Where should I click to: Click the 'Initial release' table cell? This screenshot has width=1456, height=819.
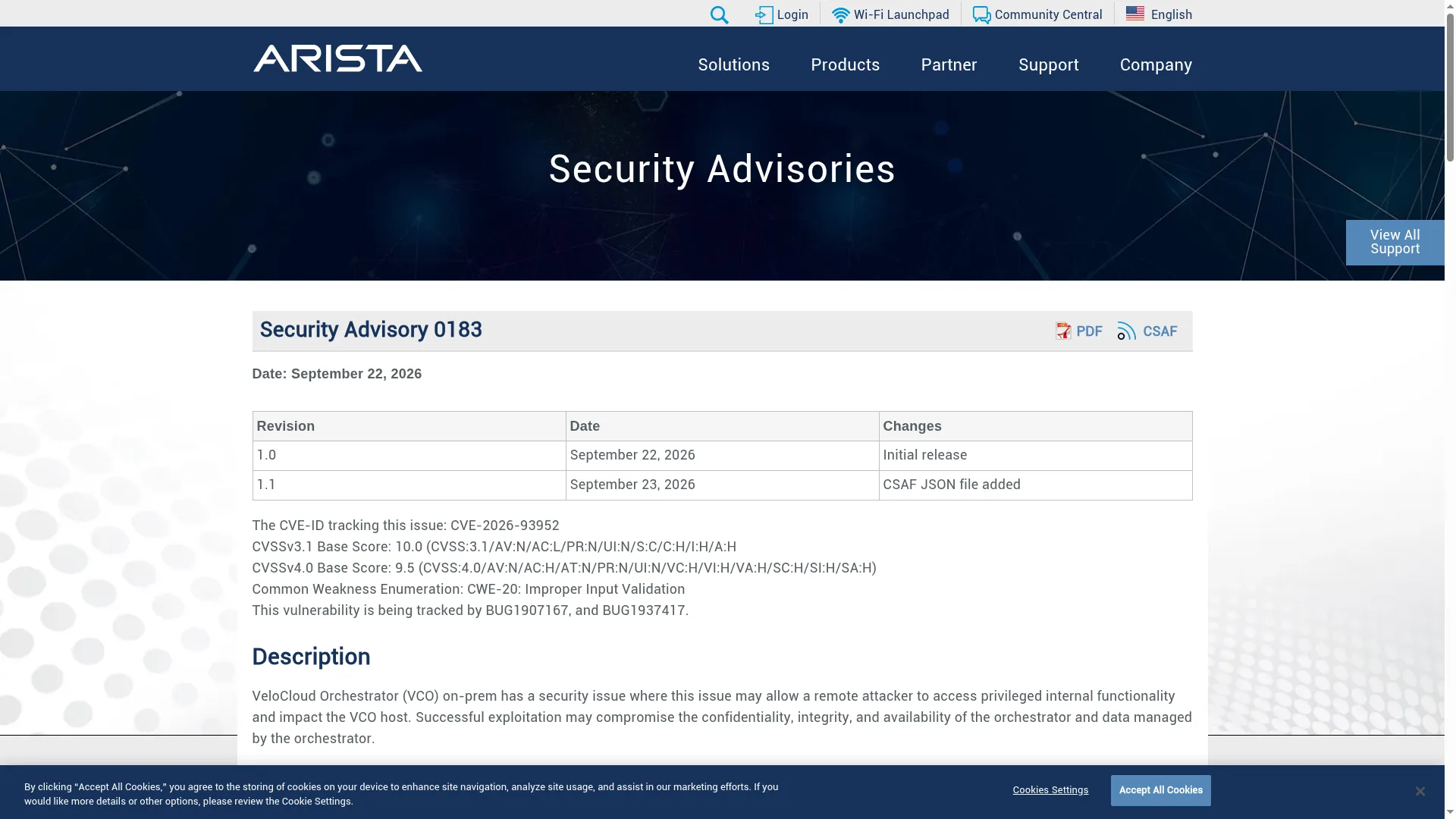tap(1035, 456)
